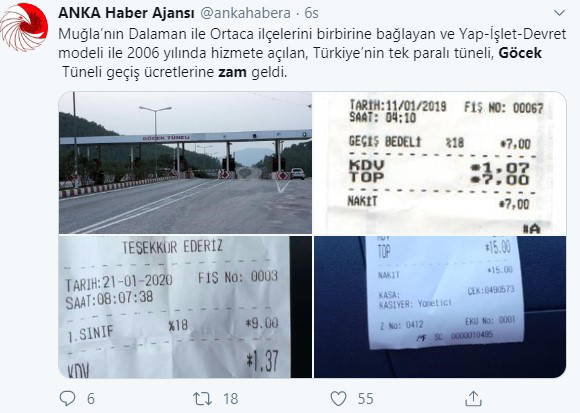Expand the tweet options chevron menu
Screen dimensions: 580x413
(559, 13)
